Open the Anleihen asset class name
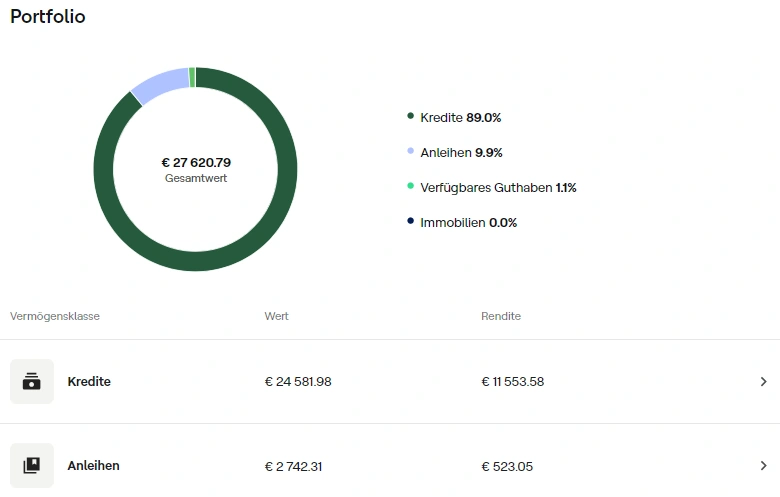This screenshot has height=497, width=780. [x=93, y=466]
